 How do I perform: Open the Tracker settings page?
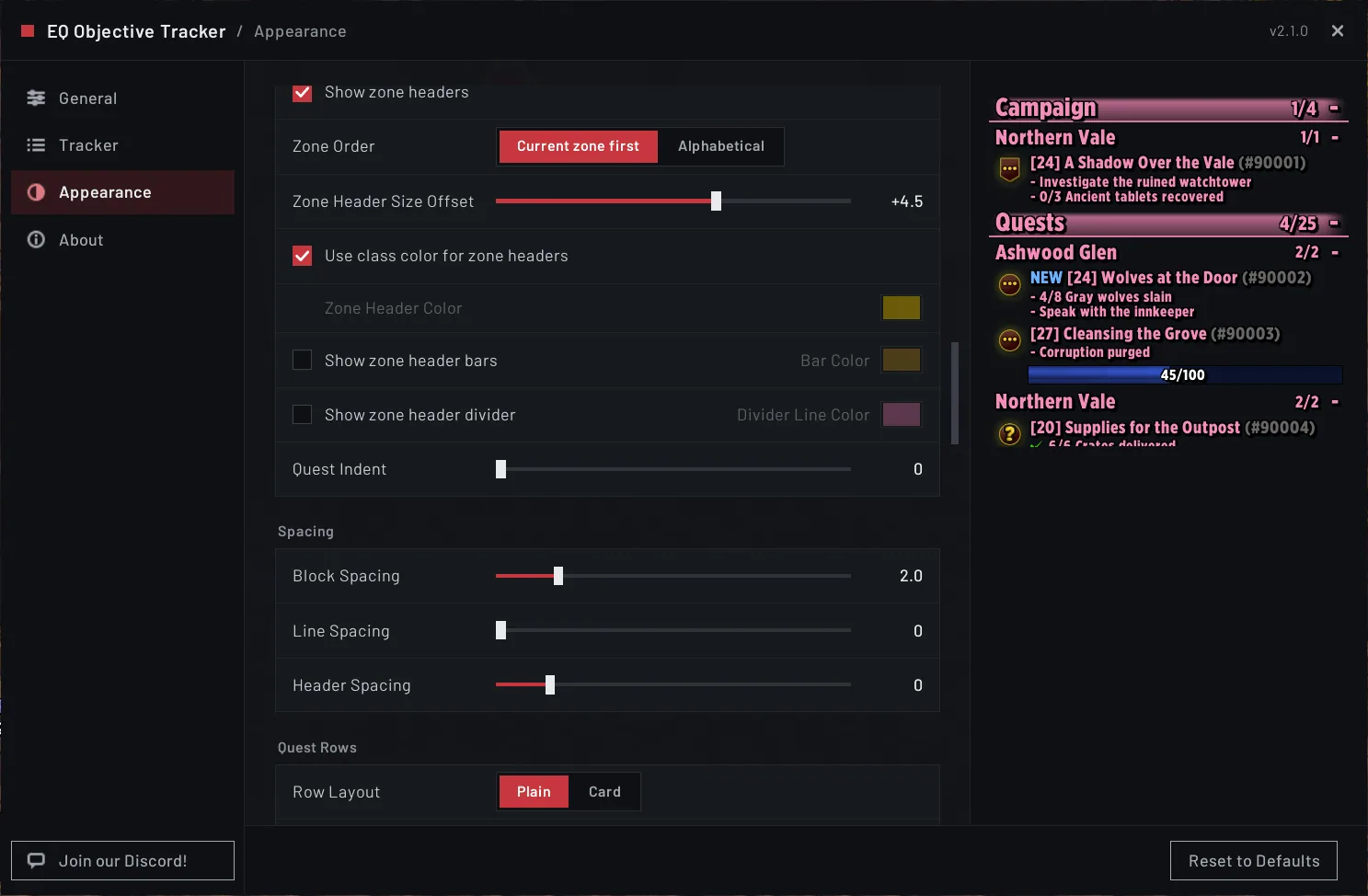tap(122, 144)
